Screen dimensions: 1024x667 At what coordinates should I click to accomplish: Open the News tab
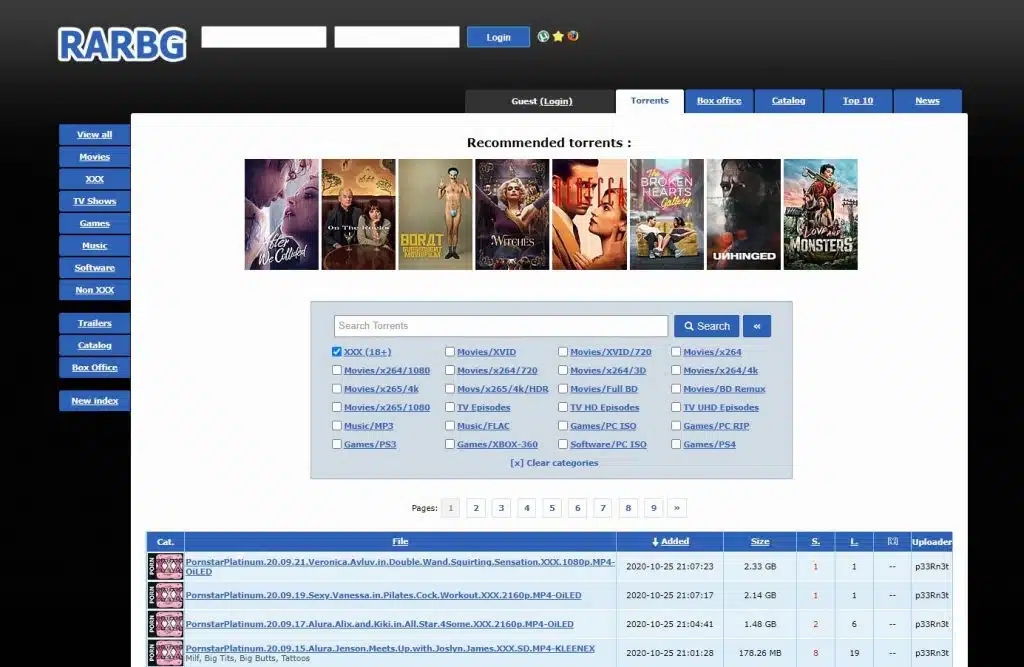coord(927,101)
